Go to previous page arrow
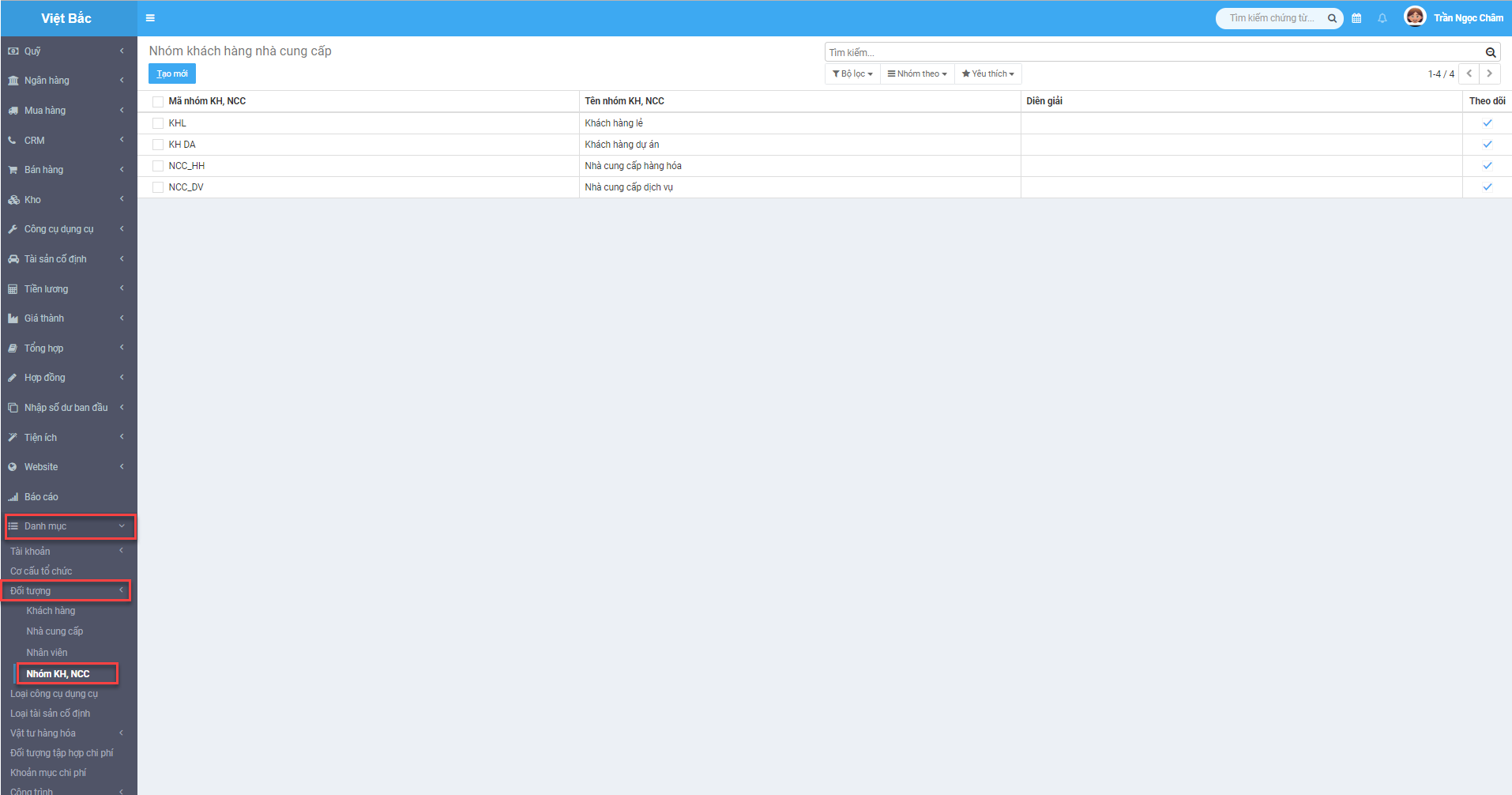Screen dimensions: 1512x795 click(1469, 73)
